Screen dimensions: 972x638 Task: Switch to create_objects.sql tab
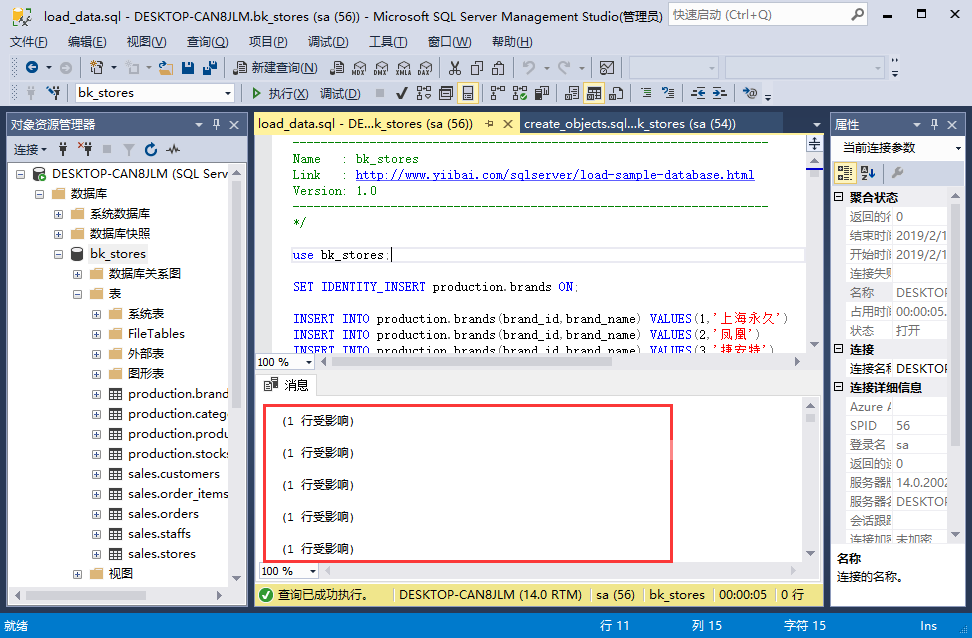pos(630,124)
